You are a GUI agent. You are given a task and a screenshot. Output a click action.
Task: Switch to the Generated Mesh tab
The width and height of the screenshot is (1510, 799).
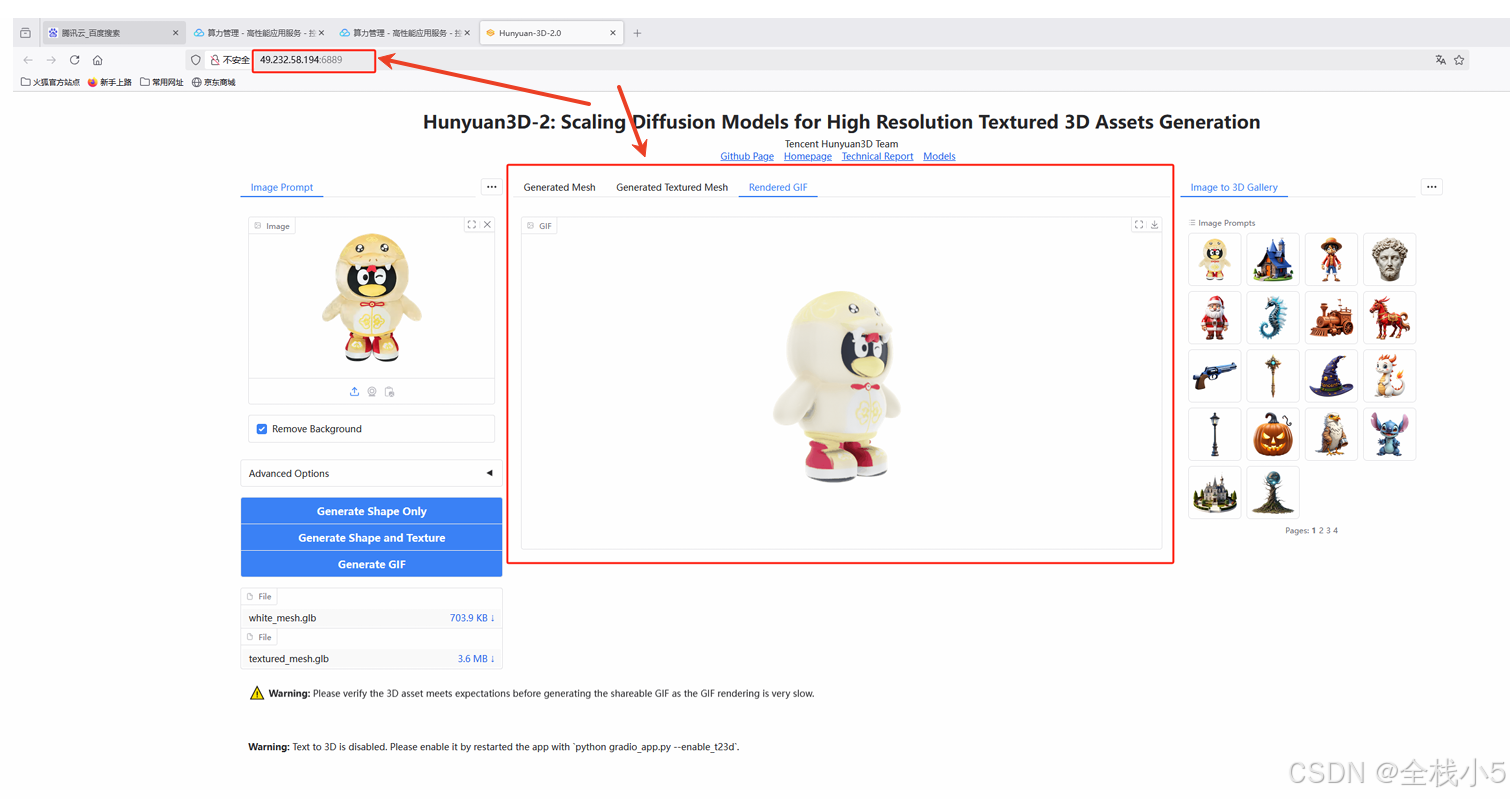pyautogui.click(x=559, y=187)
